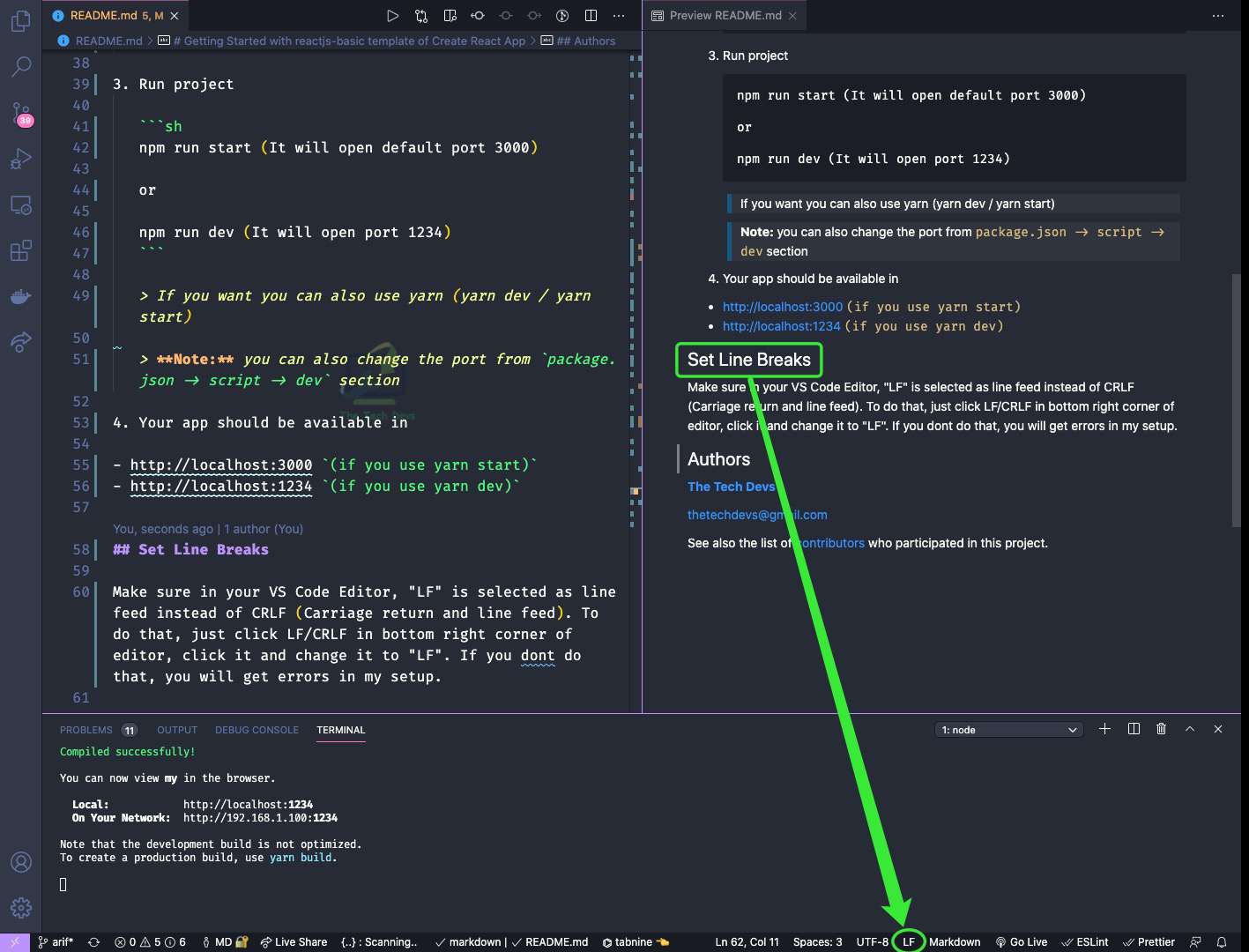
Task: Close the Preview README.md tab
Action: [792, 16]
